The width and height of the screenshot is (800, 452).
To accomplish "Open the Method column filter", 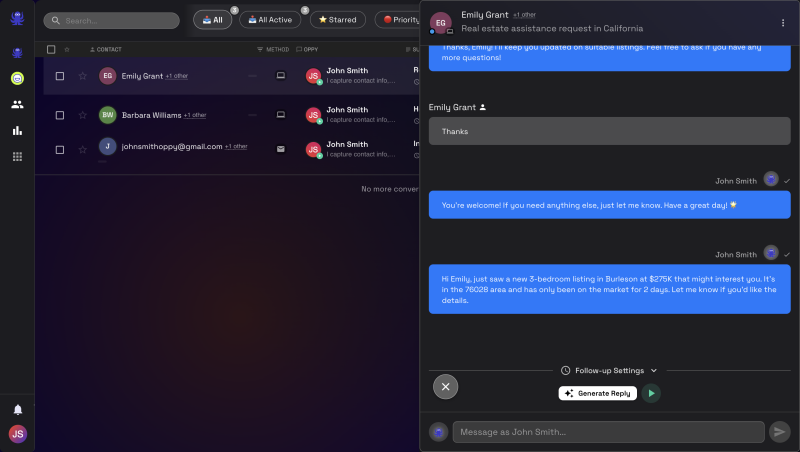I will pyautogui.click(x=273, y=49).
